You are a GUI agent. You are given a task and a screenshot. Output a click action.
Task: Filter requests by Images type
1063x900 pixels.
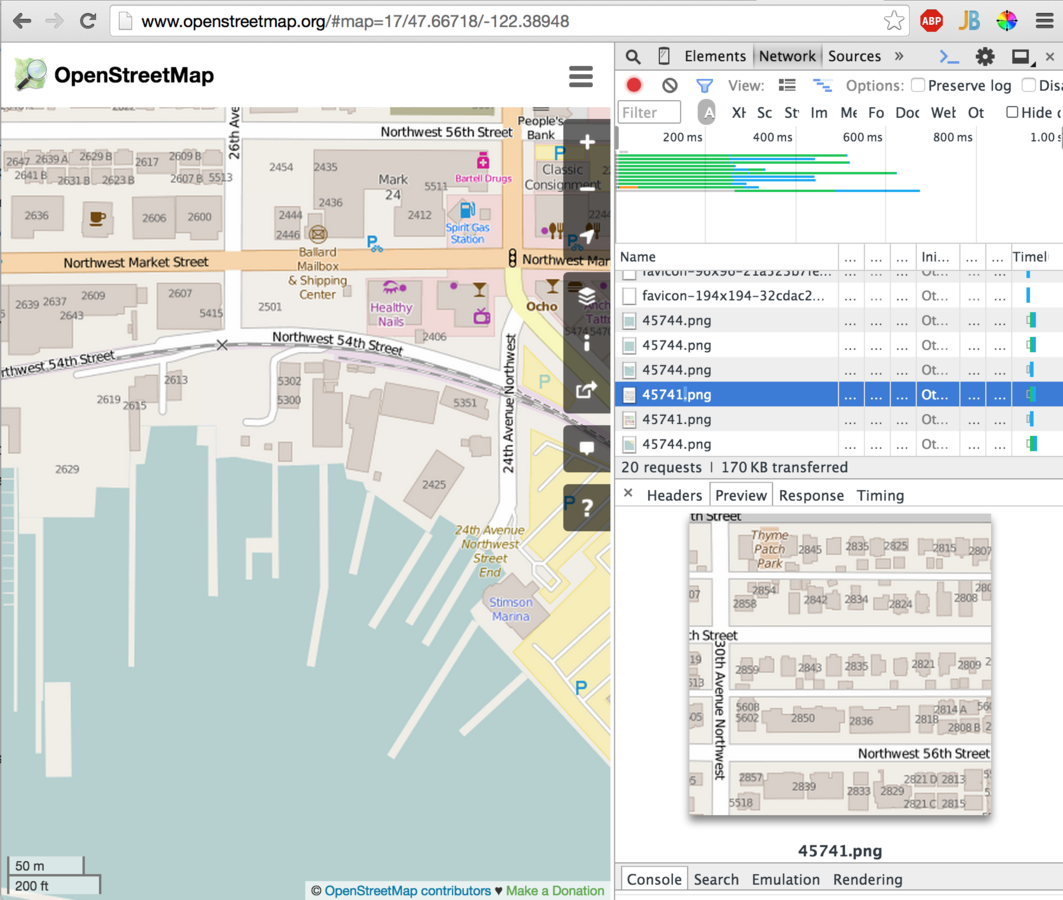[x=819, y=112]
